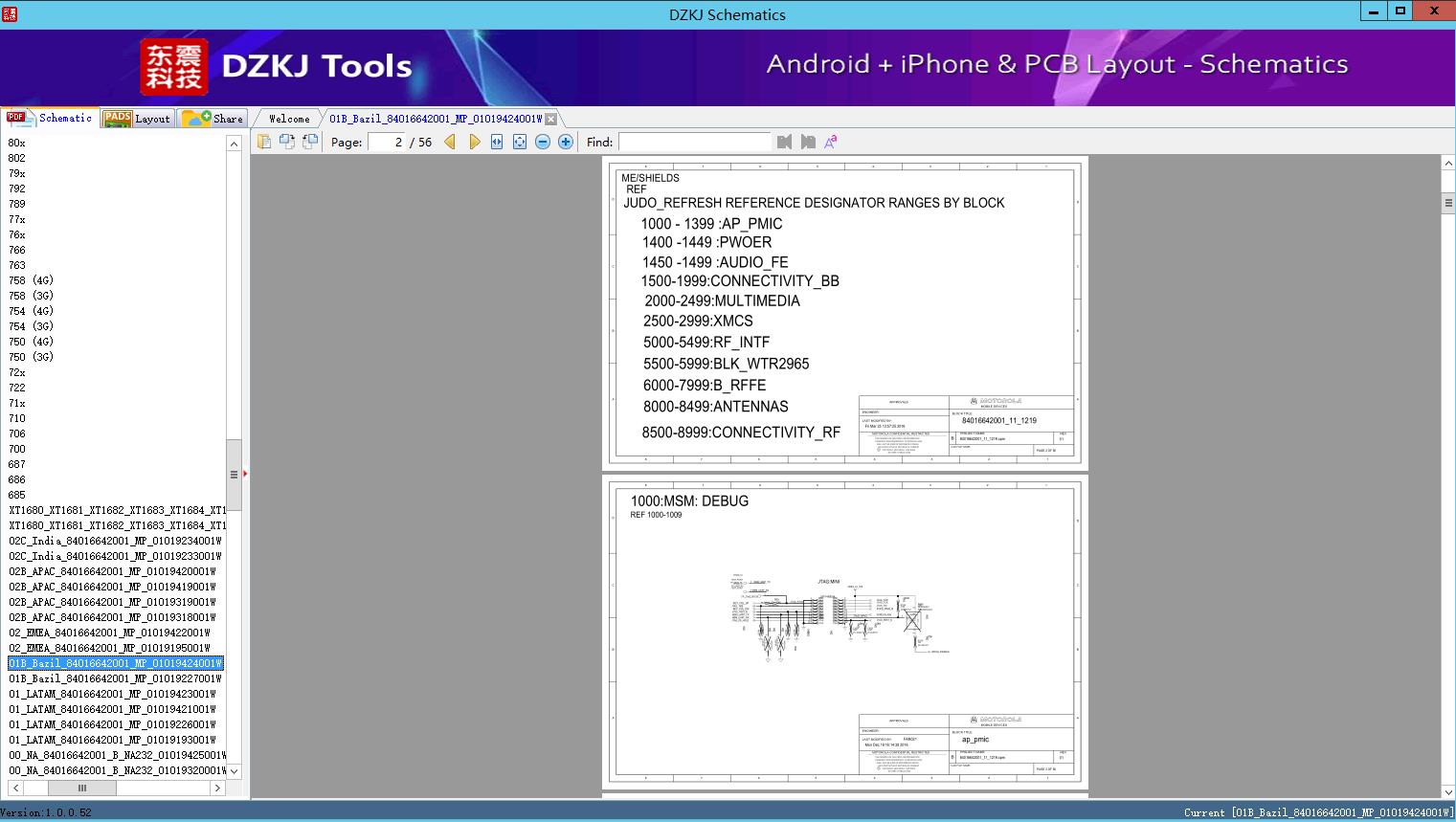1456x822 pixels.
Task: Click the fit width icon
Action: [497, 142]
